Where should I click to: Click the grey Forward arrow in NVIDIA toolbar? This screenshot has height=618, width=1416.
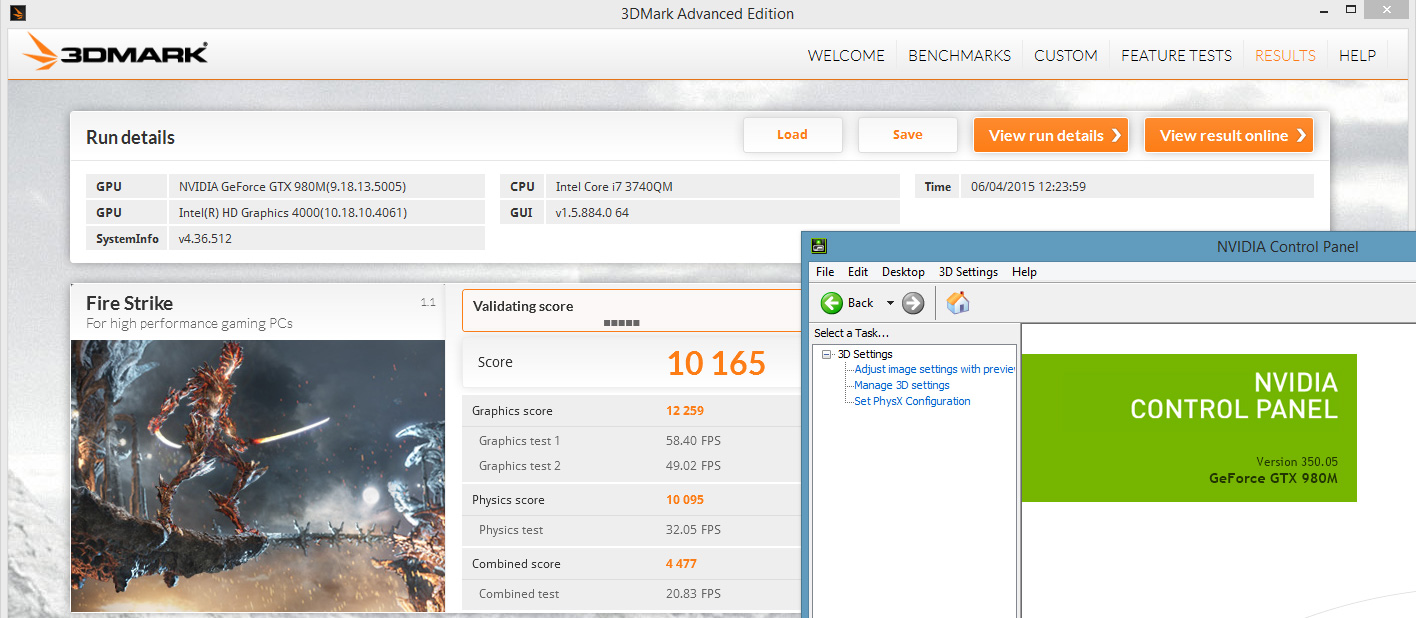coord(913,303)
